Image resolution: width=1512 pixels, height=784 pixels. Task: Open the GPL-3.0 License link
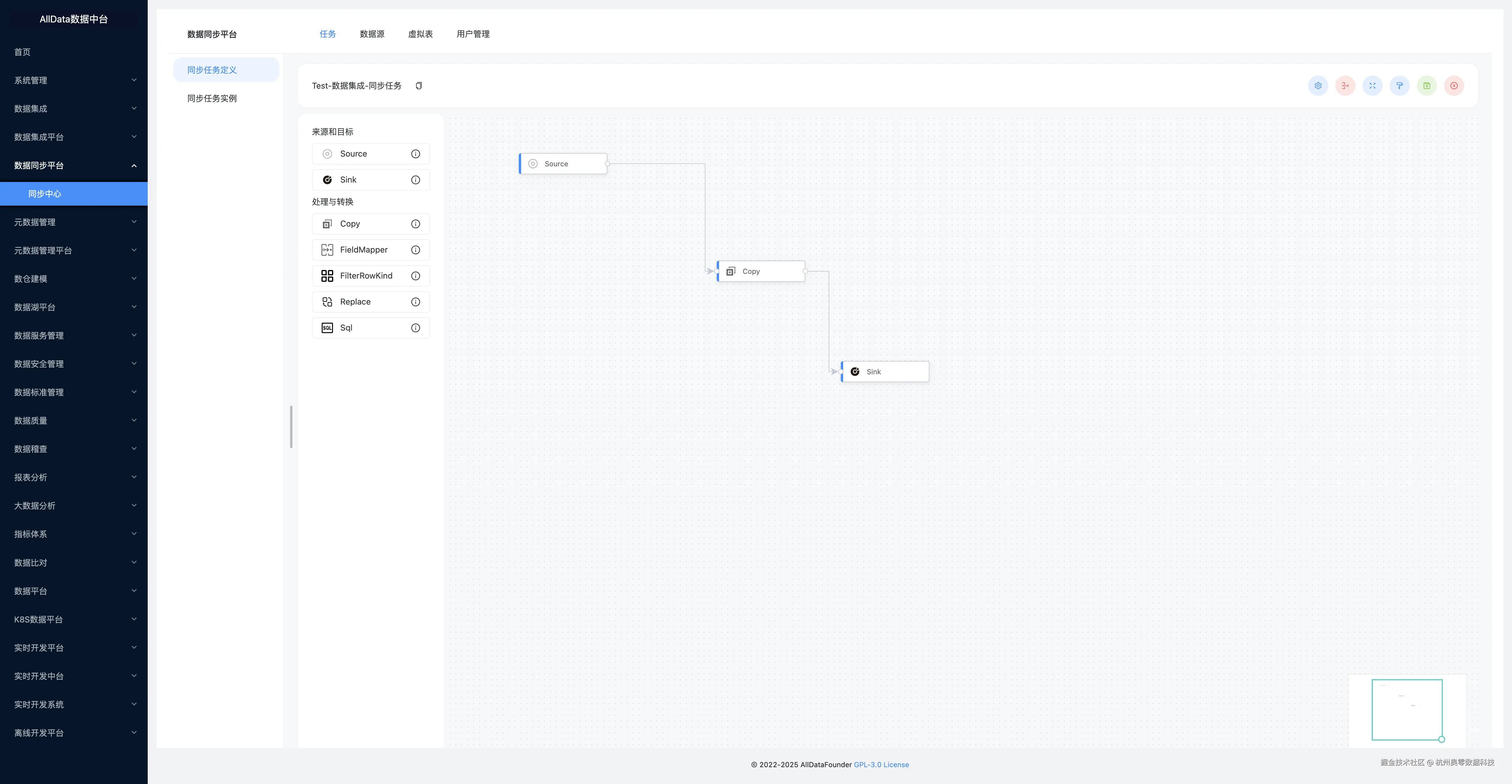[x=881, y=765]
